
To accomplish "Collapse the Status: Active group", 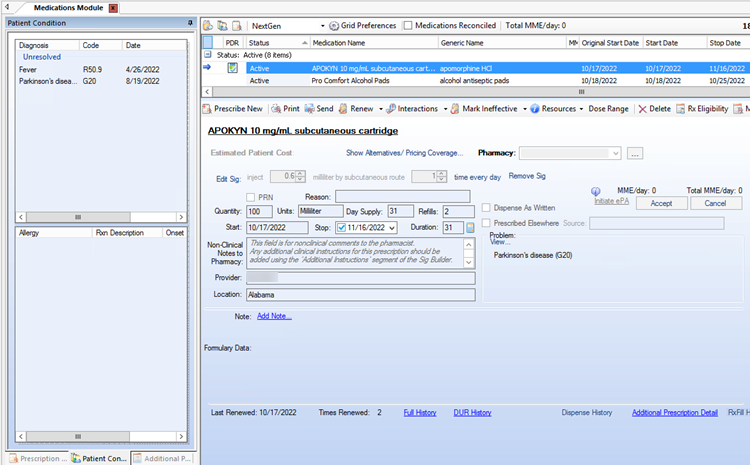I will click(x=208, y=55).
